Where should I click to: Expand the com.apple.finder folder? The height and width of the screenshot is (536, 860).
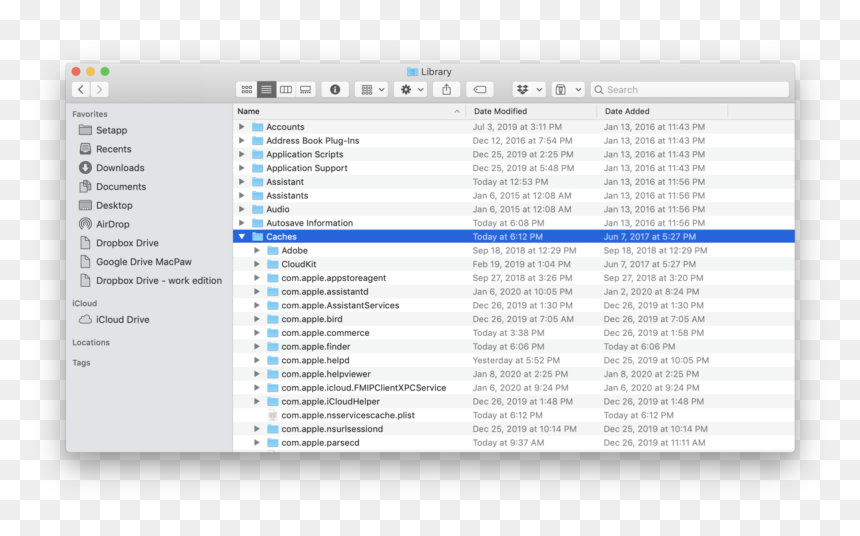click(257, 346)
